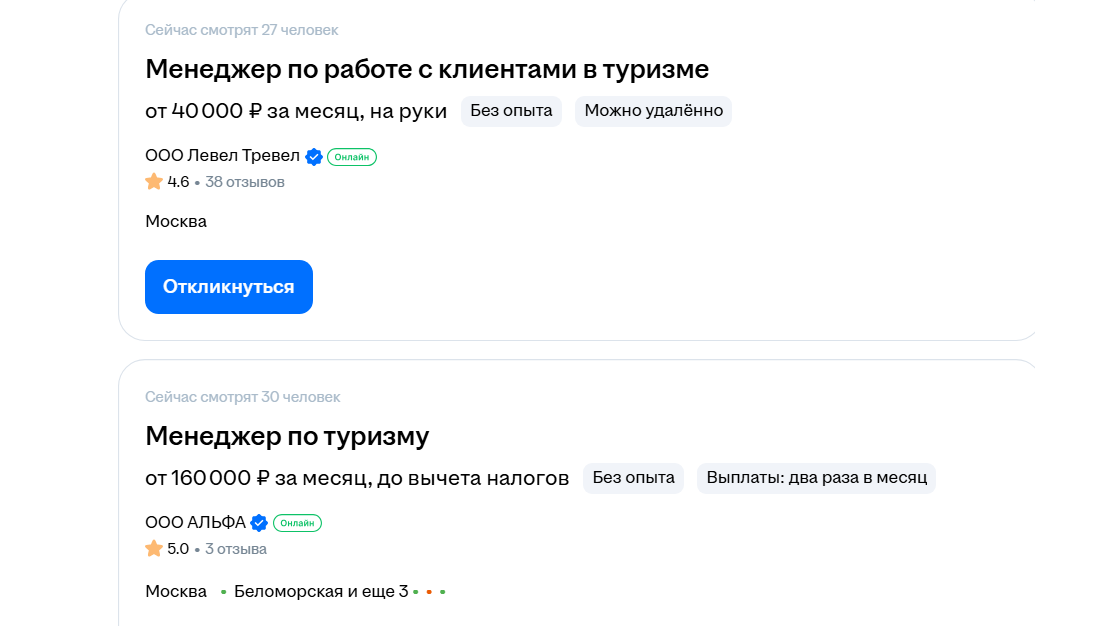Click Онлайн badge for ООО Левел Тревел
The height and width of the screenshot is (626, 1112).
click(x=352, y=157)
